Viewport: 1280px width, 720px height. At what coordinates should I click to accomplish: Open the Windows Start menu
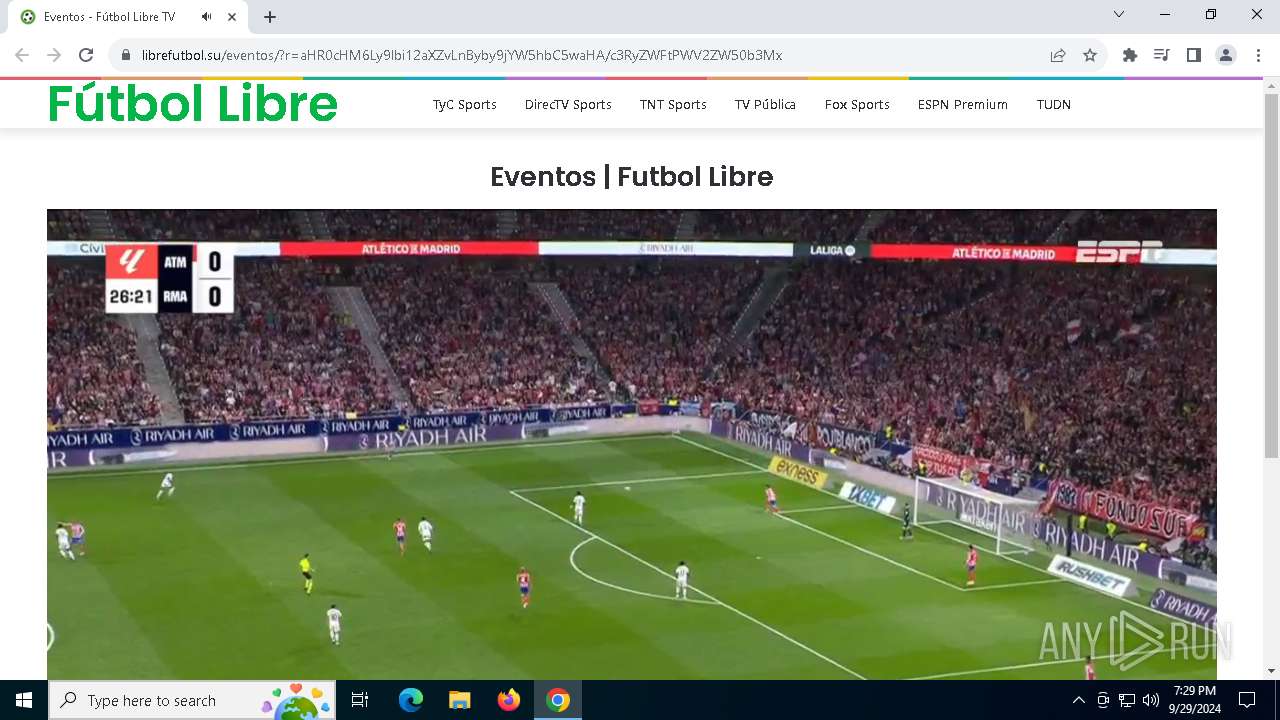coord(24,700)
